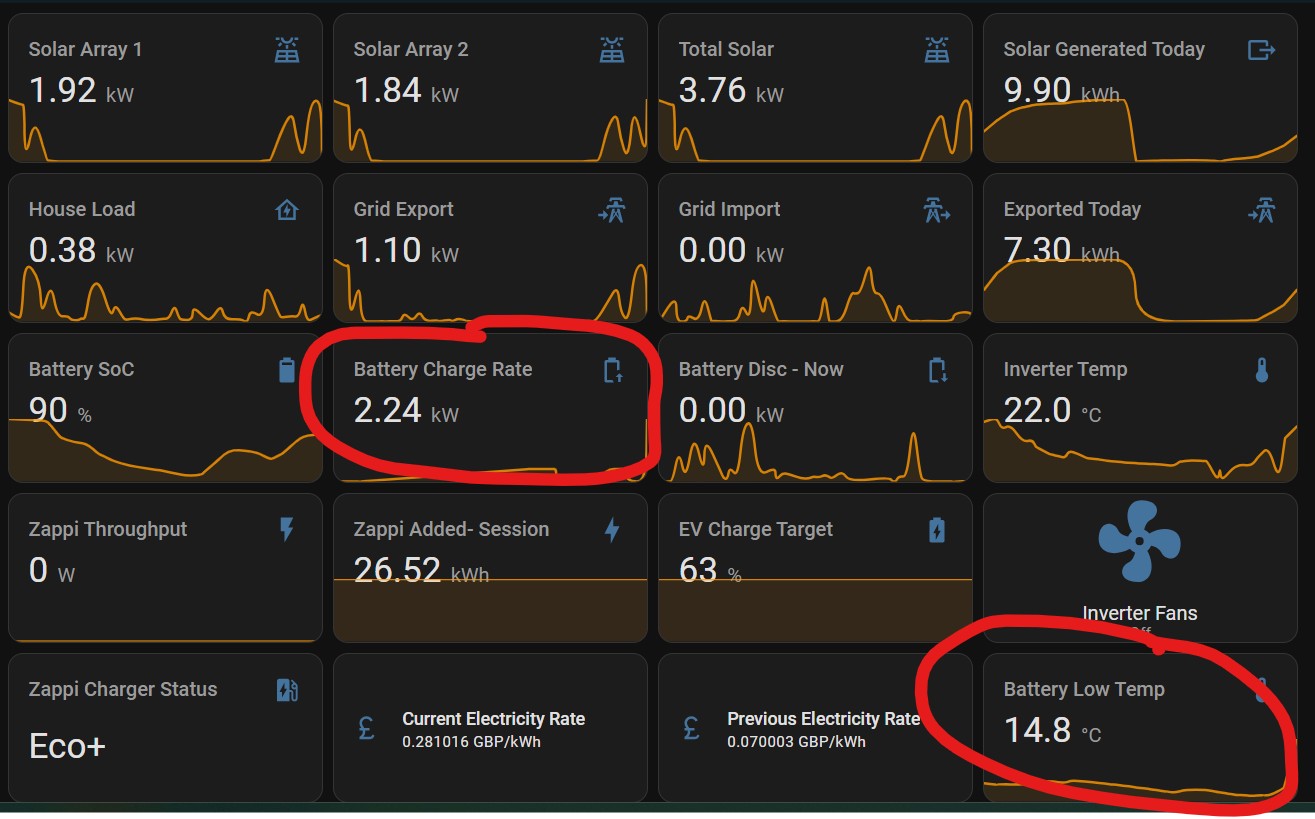
Task: Open the Zappi Added- Session card title
Action: [451, 529]
